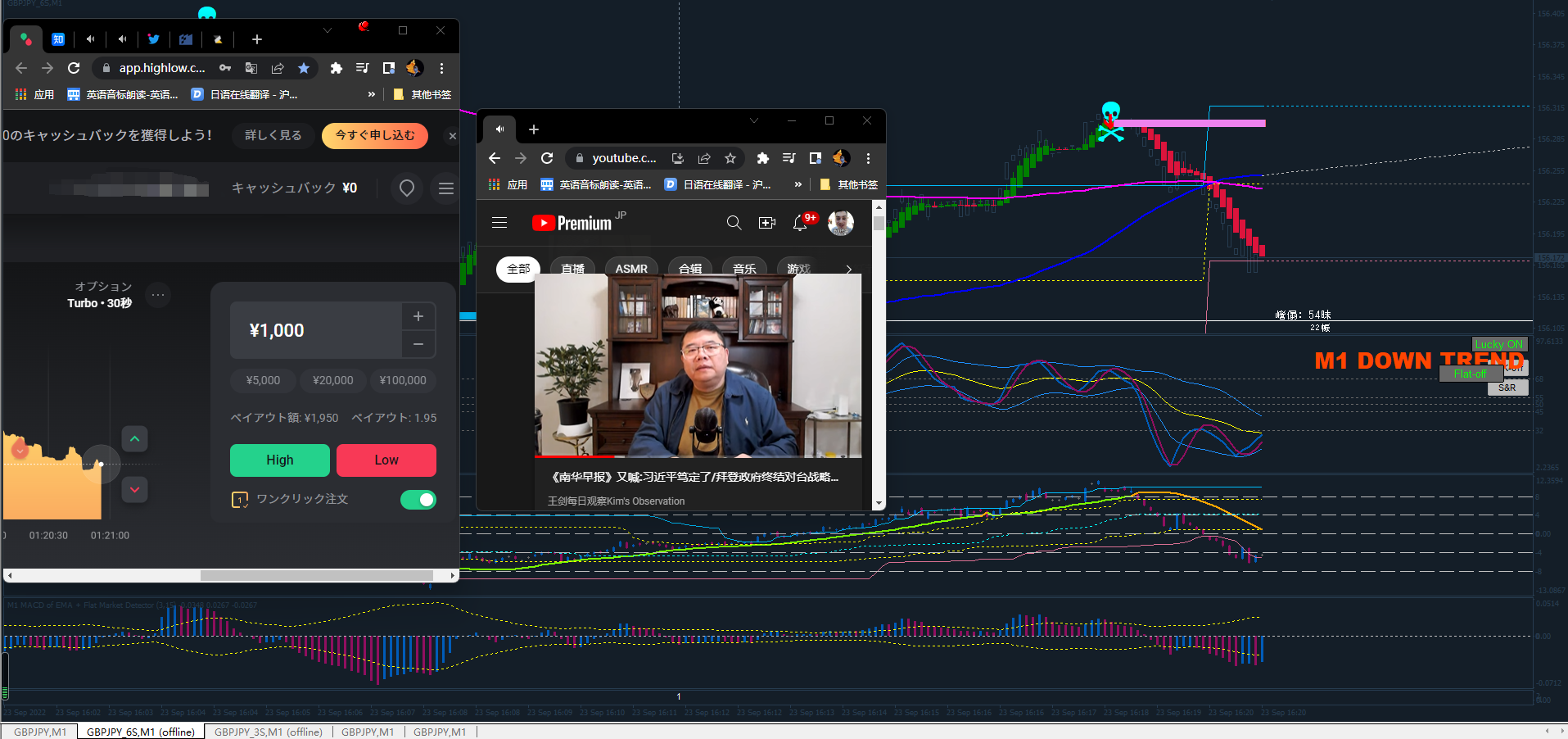Open the password key icon in HighLow address bar
Screen dimensions: 1568x739
(225, 68)
